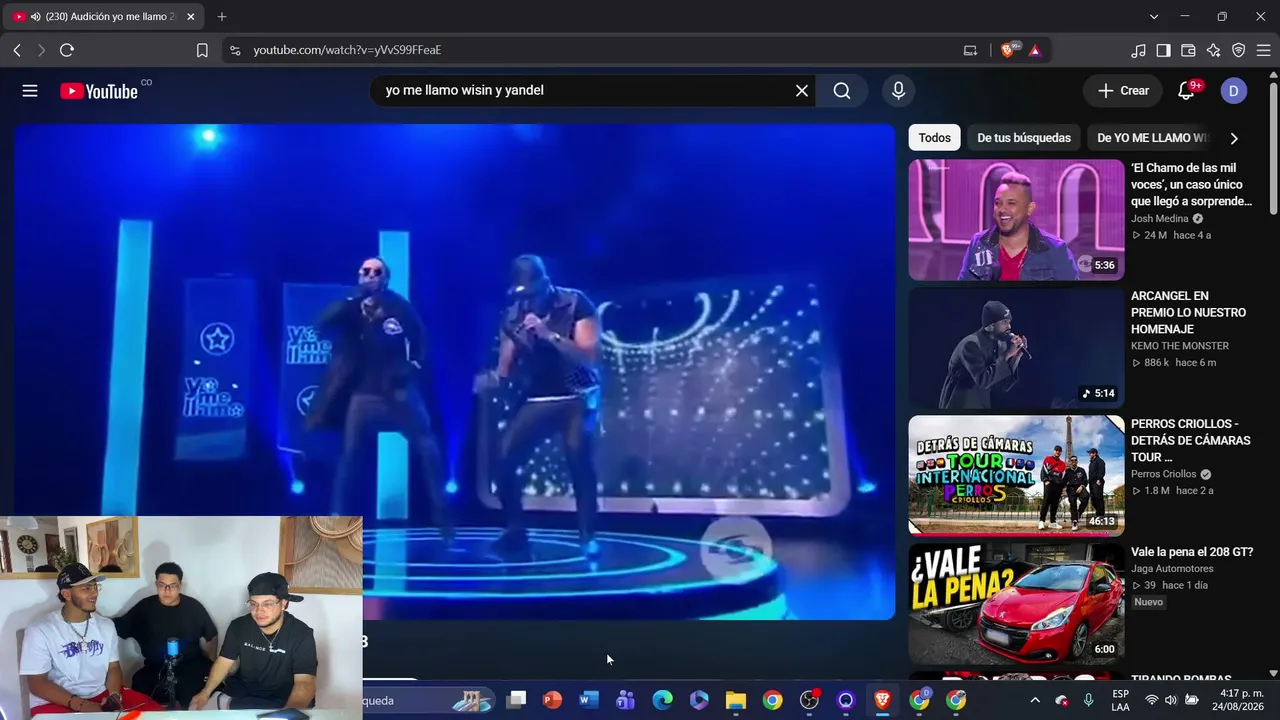Click the video player to pause
The width and height of the screenshot is (1280, 720).
click(454, 372)
